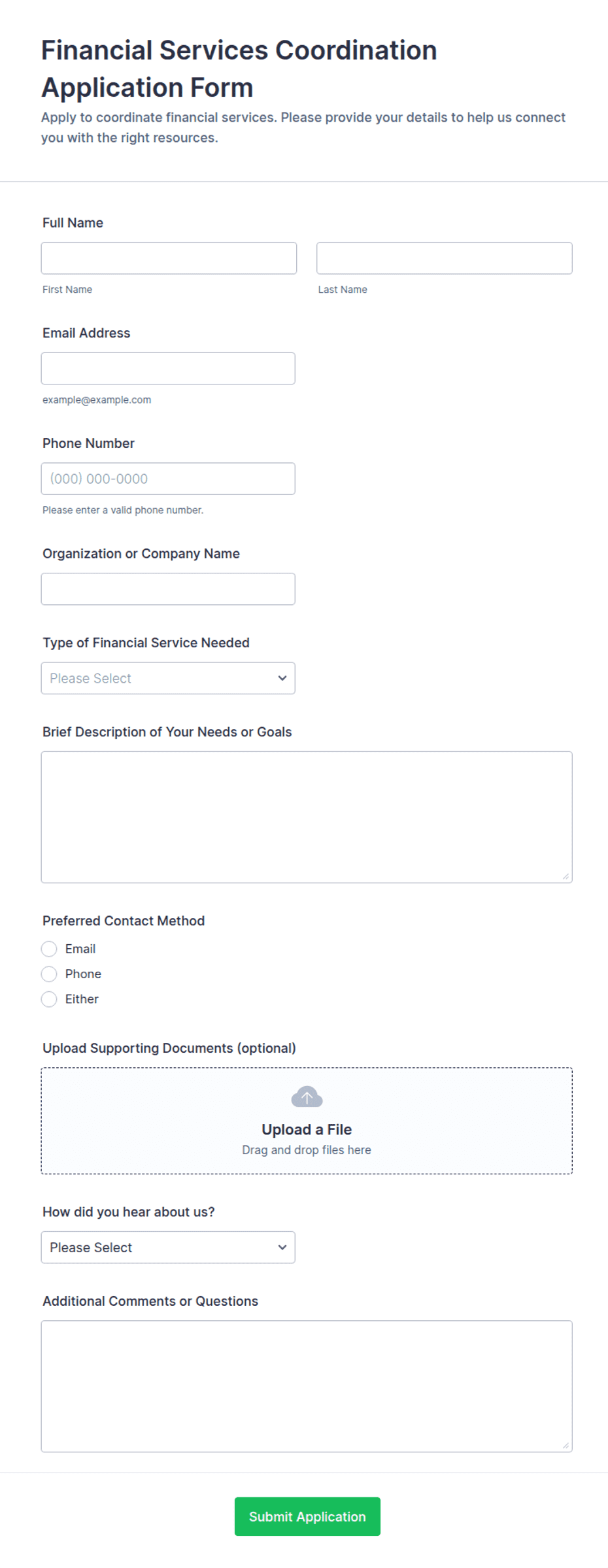Click the Phone Number input field
The width and height of the screenshot is (608, 1568).
coord(168,479)
